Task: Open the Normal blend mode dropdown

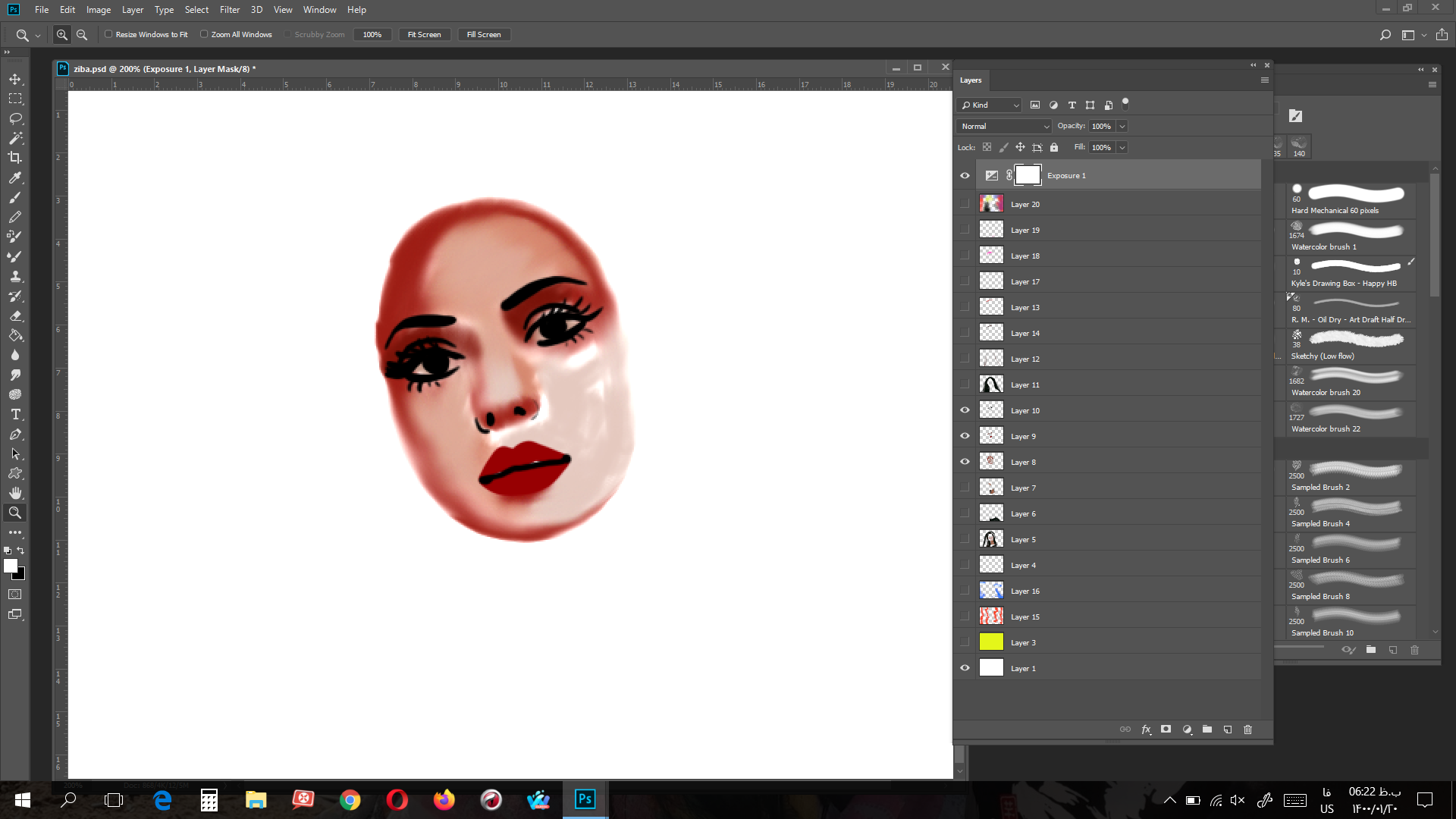Action: 1004,126
